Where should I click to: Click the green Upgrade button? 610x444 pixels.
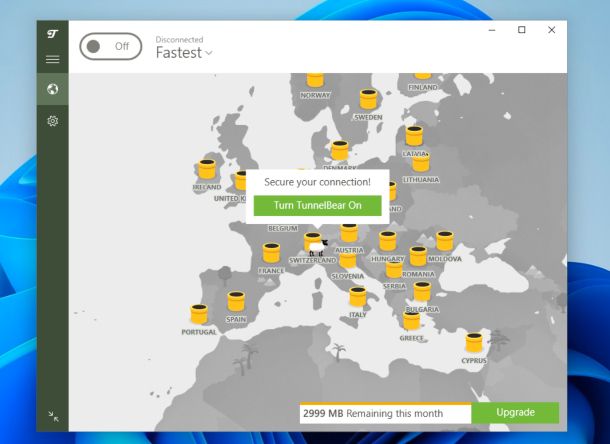click(x=515, y=412)
